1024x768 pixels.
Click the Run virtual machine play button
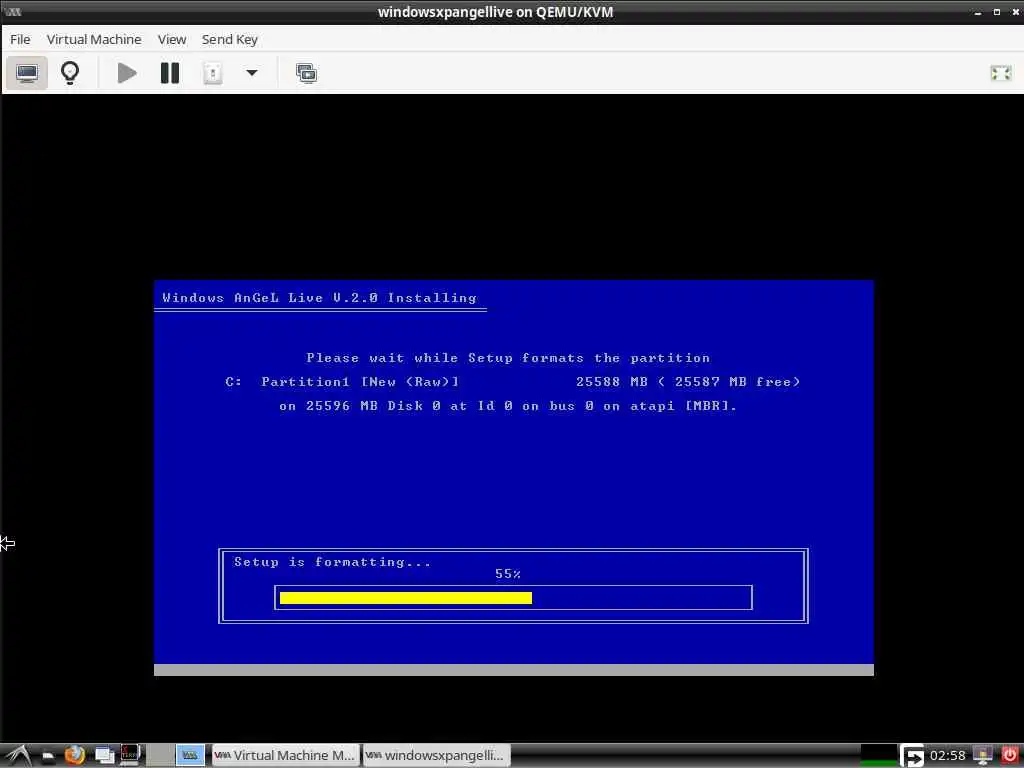pos(127,73)
